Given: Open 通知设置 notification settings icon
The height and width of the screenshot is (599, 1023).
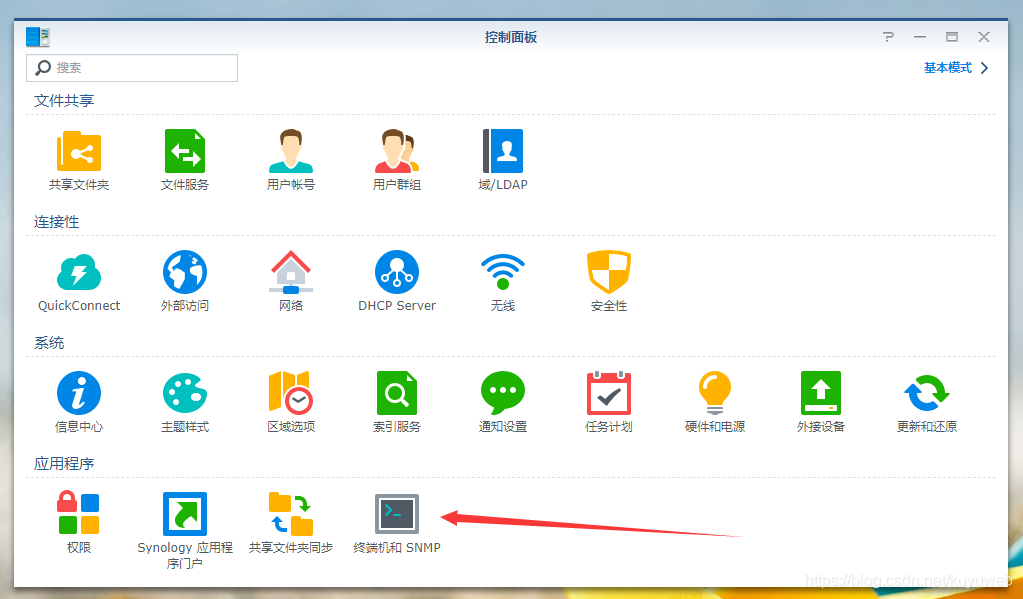Looking at the screenshot, I should click(x=502, y=393).
